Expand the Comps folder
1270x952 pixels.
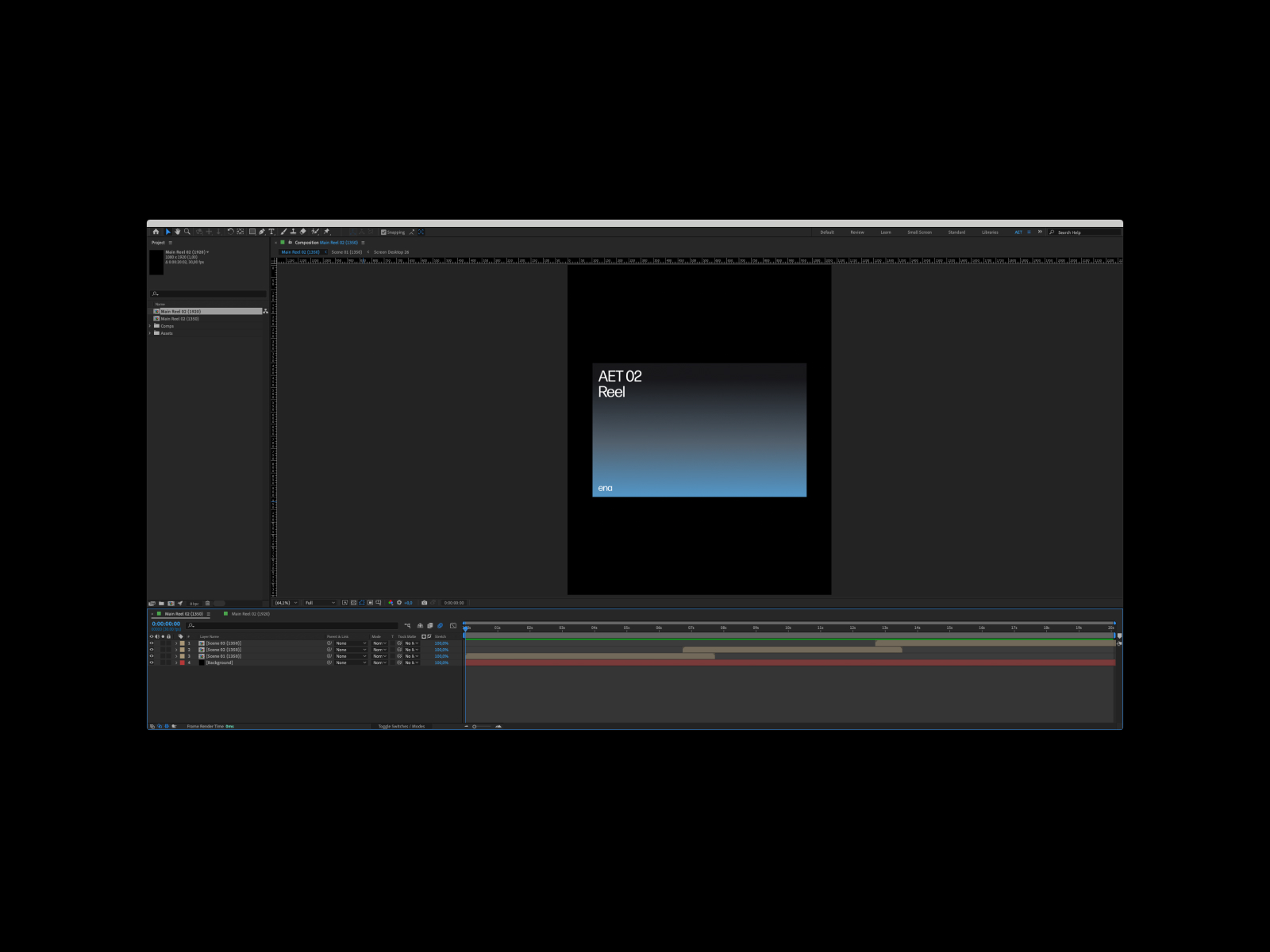[150, 326]
